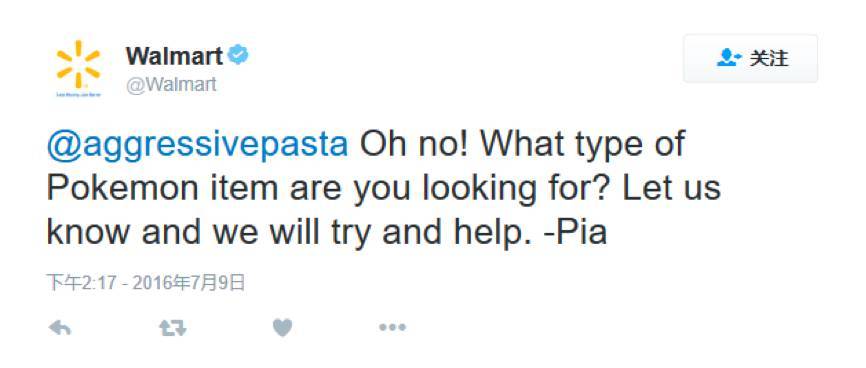Screen dimensions: 866x368
Task: Open the @aggressivepasta mention link
Action: [198, 145]
